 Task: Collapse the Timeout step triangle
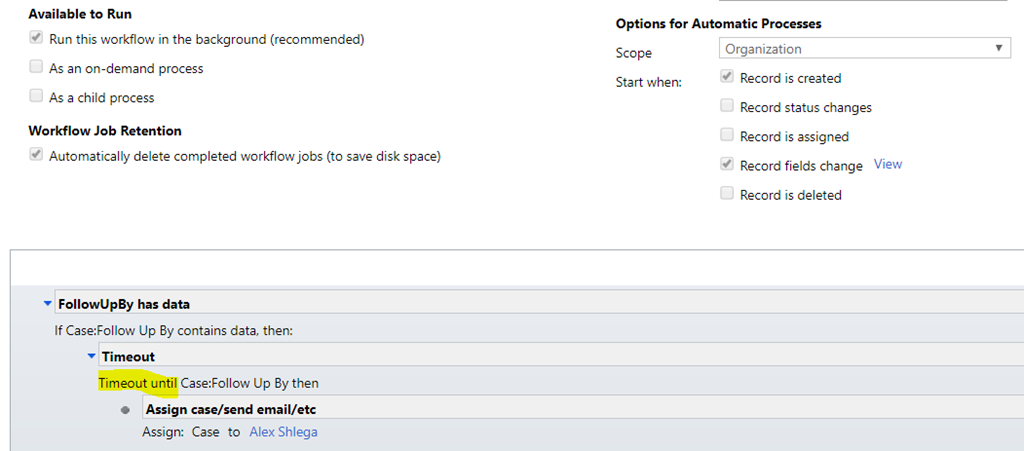point(91,356)
